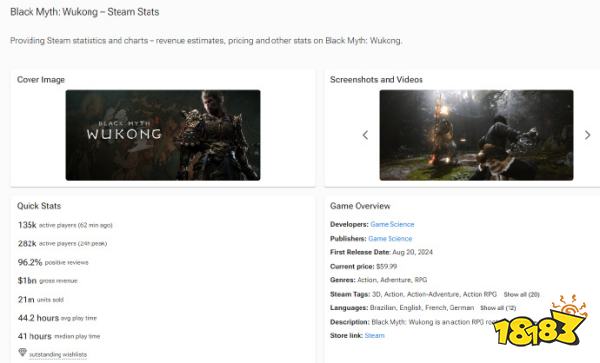Screen dimensions: 600x363
Task: Click the 135k active players stat
Action: tap(65, 225)
